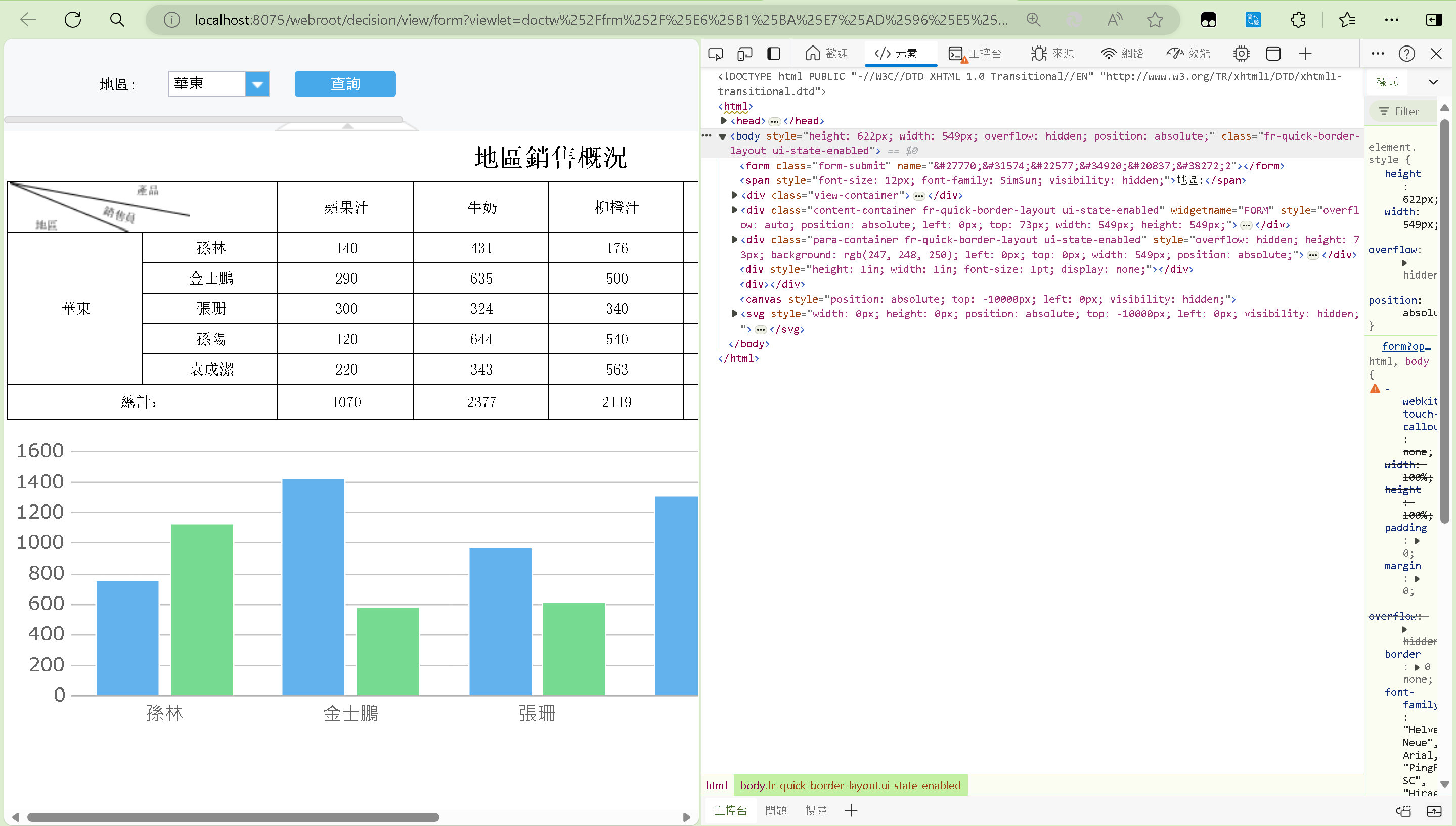Open the browser extensions puzzle icon
The image size is (1456, 826).
1298,20
